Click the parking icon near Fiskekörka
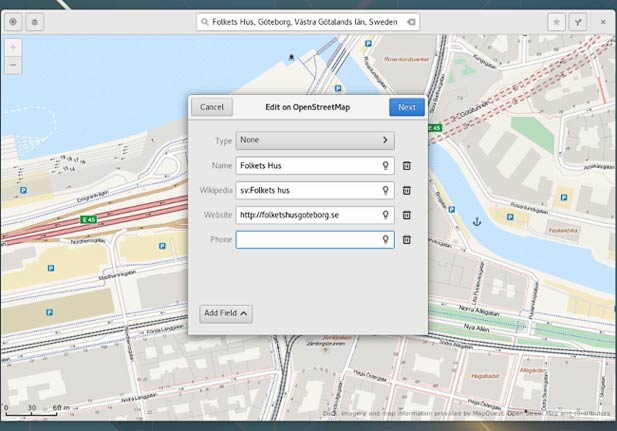The height and width of the screenshot is (431, 617). pos(510,217)
